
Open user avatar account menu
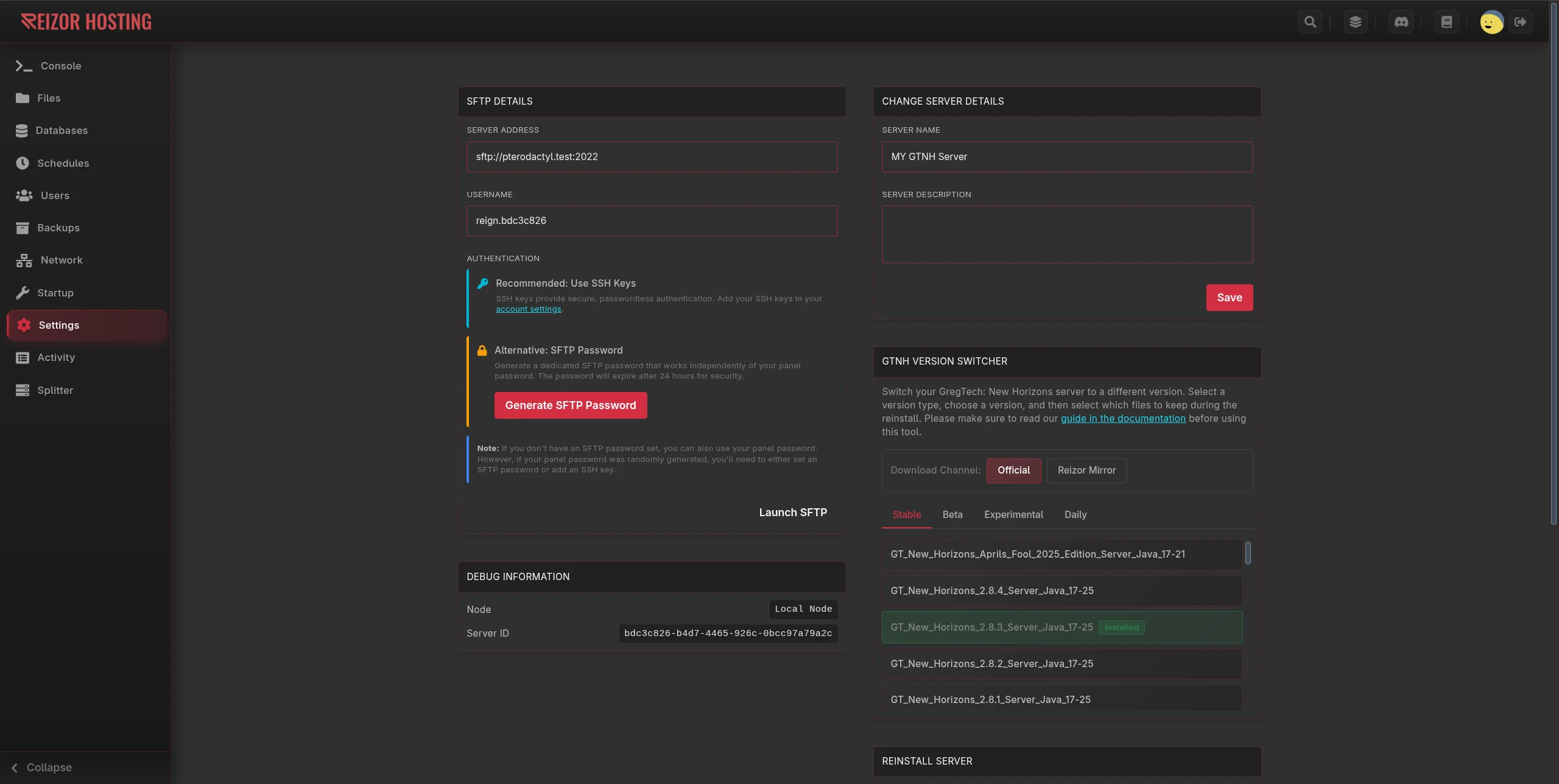1491,23
